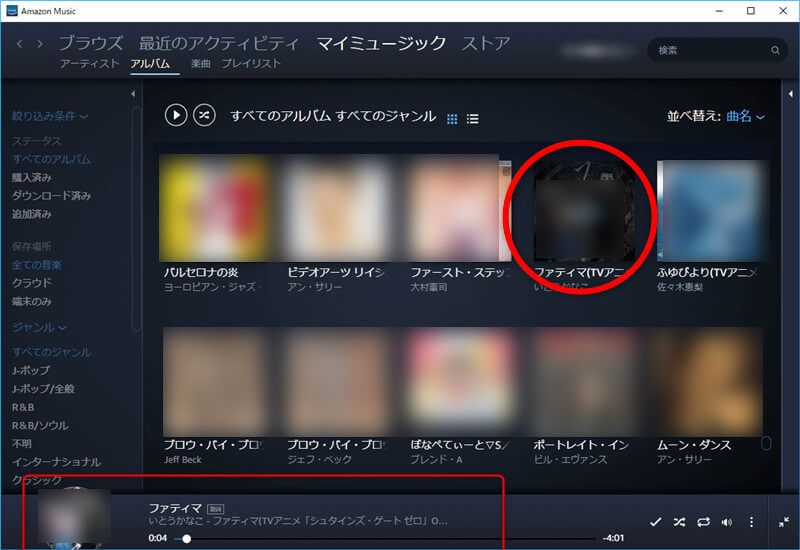Image resolution: width=800 pixels, height=550 pixels.
Task: Filter by J-ポップ genre
Action: (31, 370)
